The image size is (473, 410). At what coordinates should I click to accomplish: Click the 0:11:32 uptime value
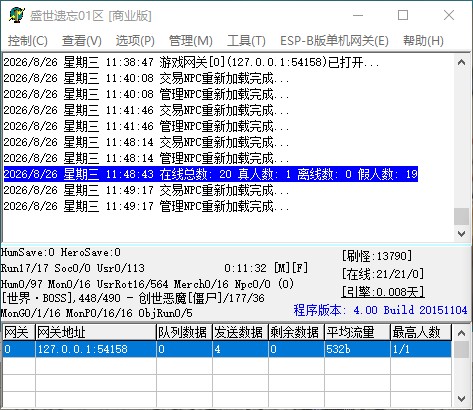click(x=245, y=268)
